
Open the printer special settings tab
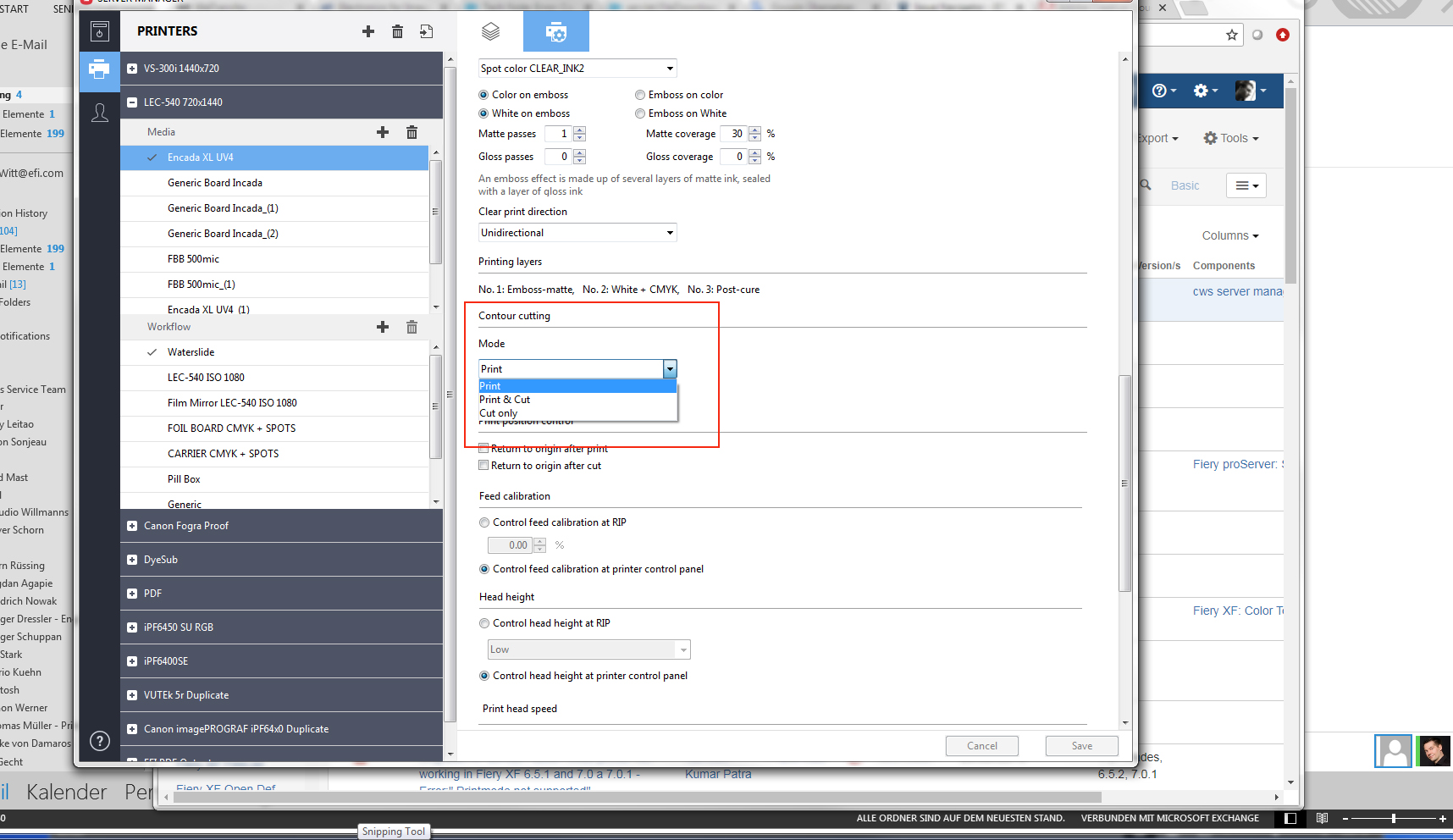555,32
